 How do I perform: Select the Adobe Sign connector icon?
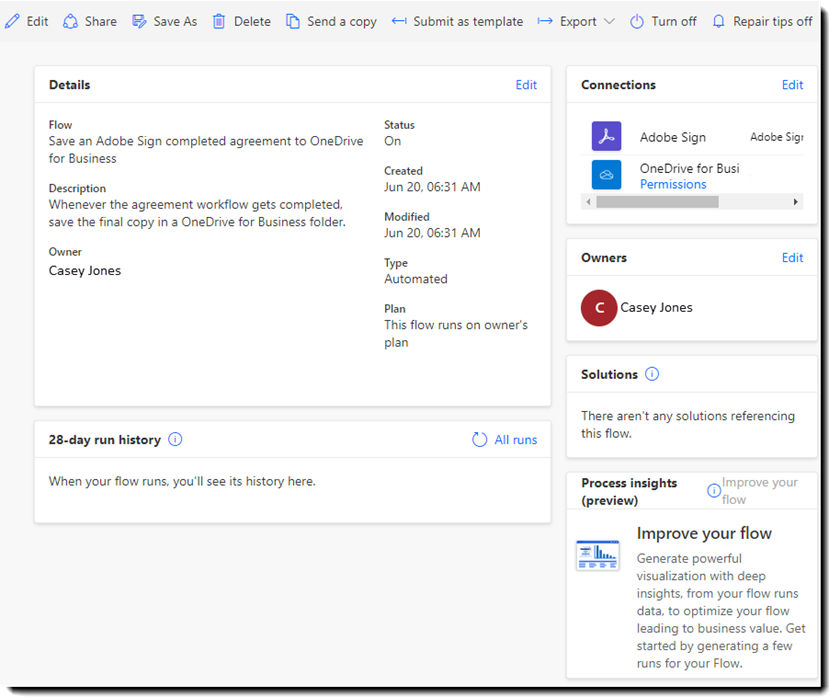pos(606,136)
